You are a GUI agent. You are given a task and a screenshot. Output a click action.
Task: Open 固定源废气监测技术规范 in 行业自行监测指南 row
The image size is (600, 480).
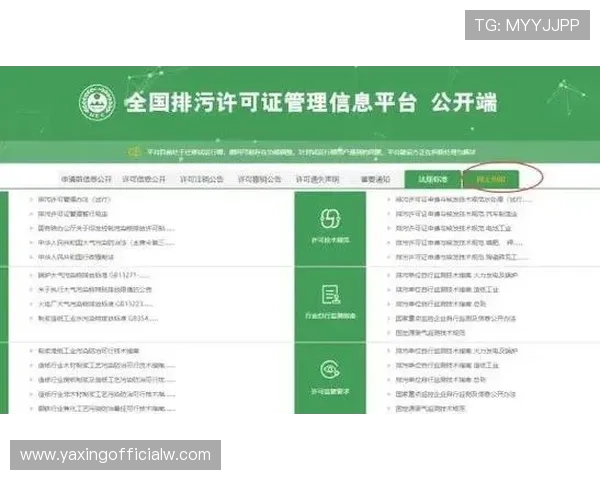point(430,333)
